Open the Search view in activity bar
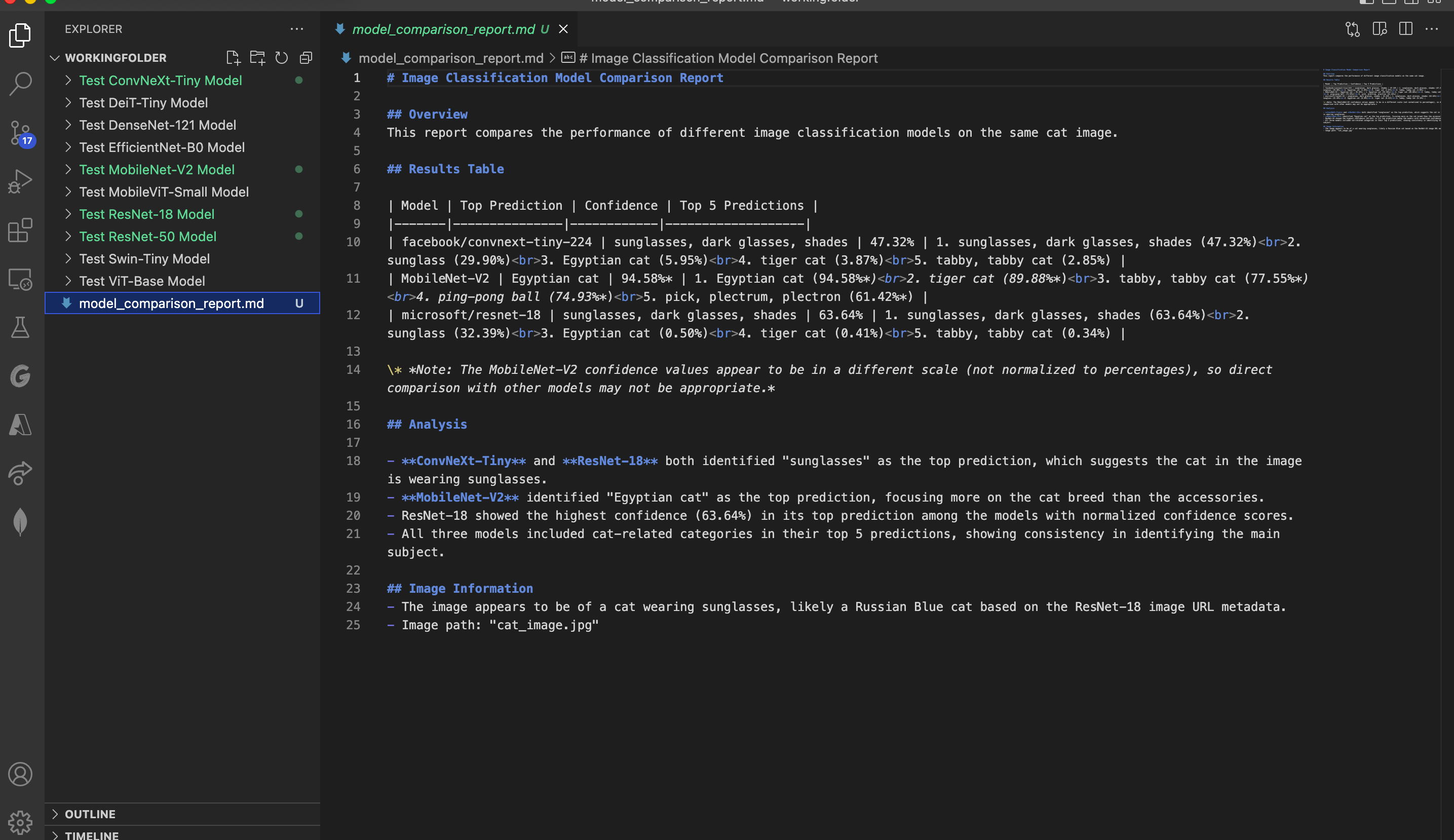The image size is (1454, 840). 21,84
